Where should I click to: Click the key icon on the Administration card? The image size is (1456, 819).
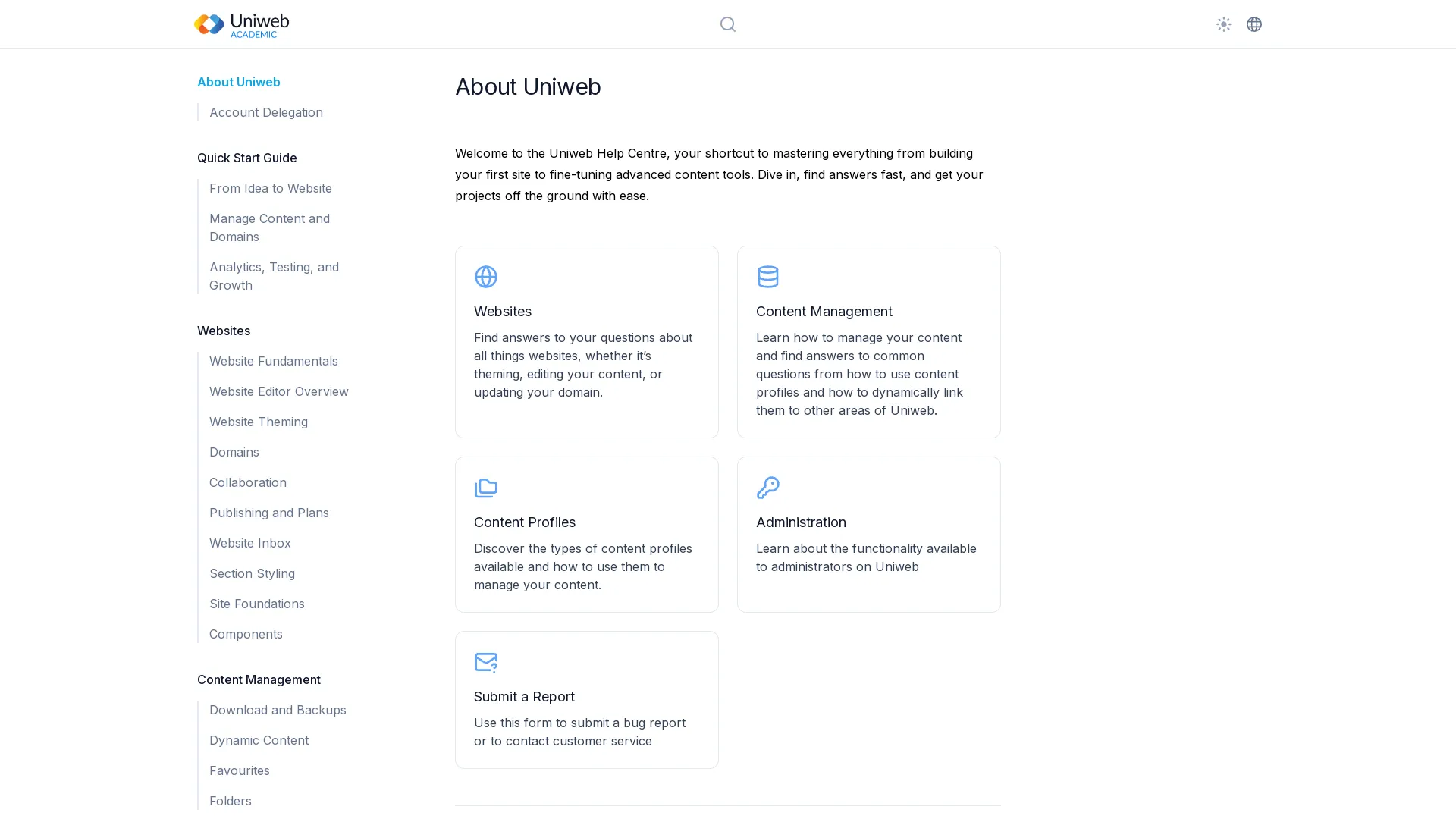[x=768, y=488]
